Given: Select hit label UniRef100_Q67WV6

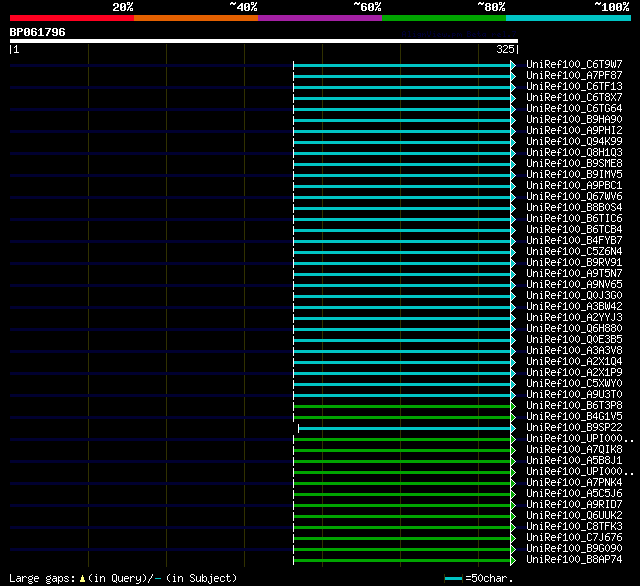Looking at the screenshot, I should (574, 197).
